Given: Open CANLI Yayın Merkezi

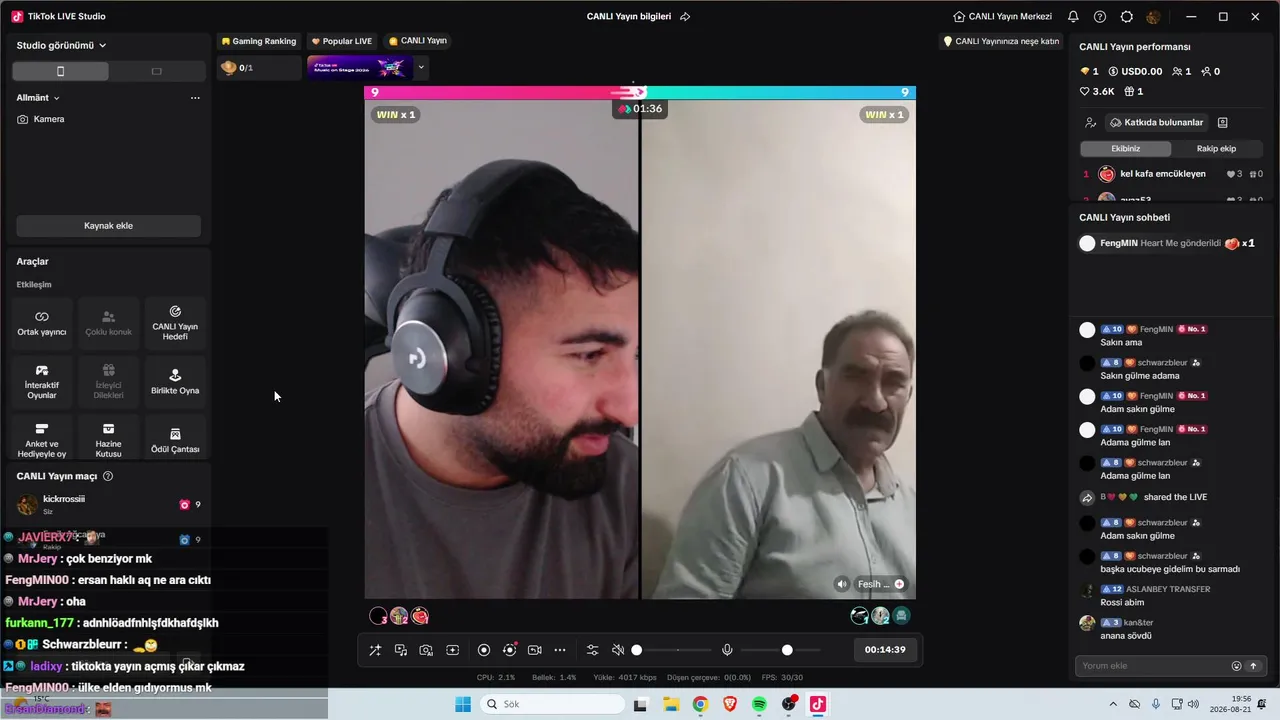Looking at the screenshot, I should 1003,17.
